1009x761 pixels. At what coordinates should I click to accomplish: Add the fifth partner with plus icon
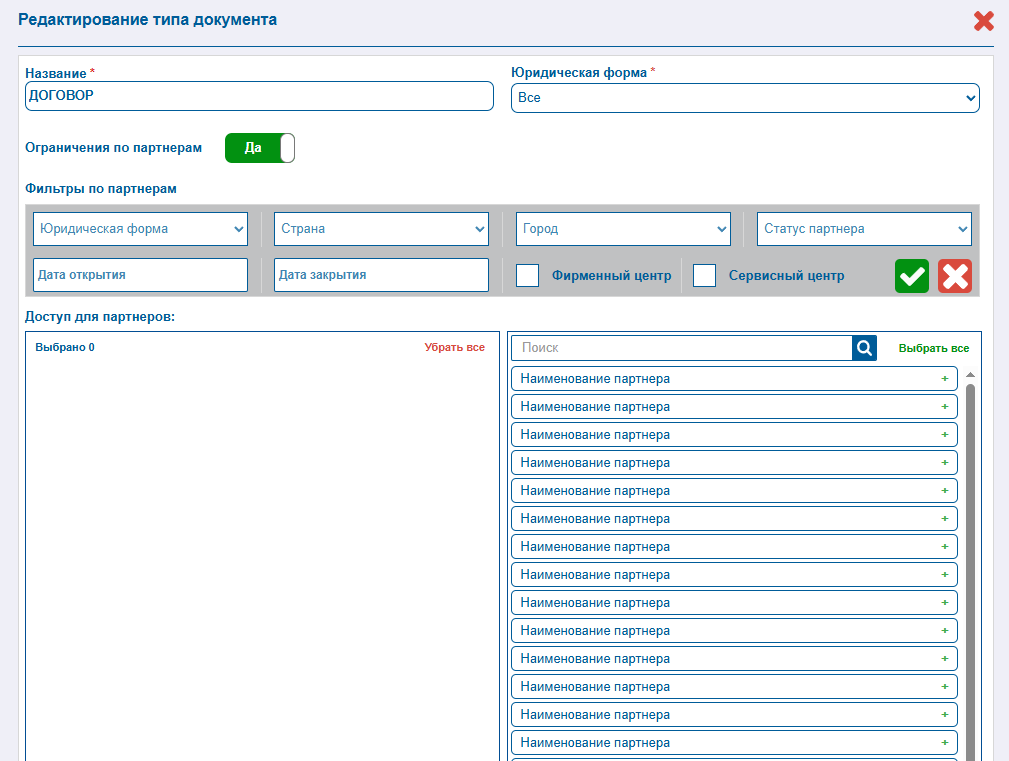tap(945, 491)
